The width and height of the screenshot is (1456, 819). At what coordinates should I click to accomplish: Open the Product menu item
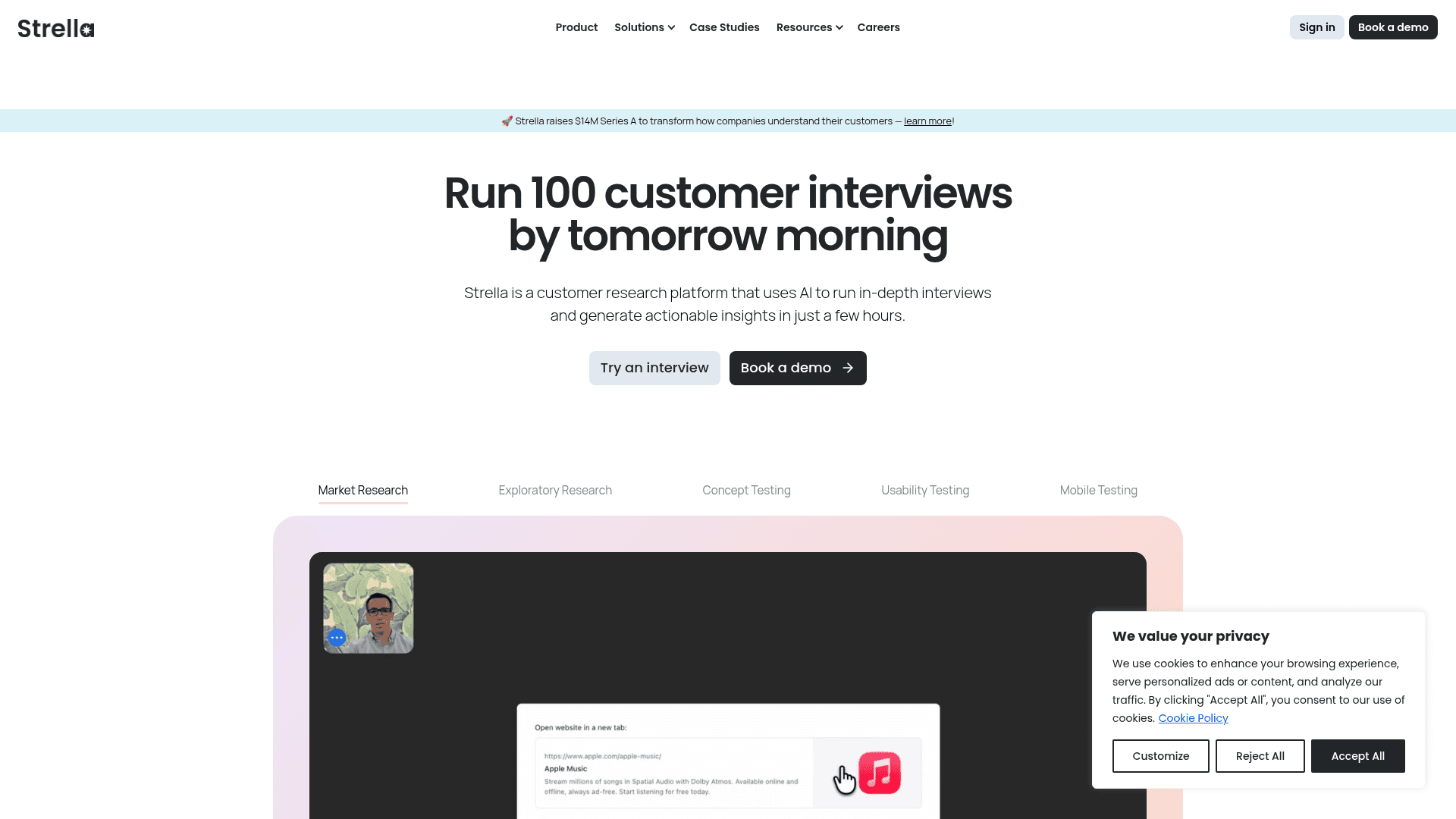[576, 27]
